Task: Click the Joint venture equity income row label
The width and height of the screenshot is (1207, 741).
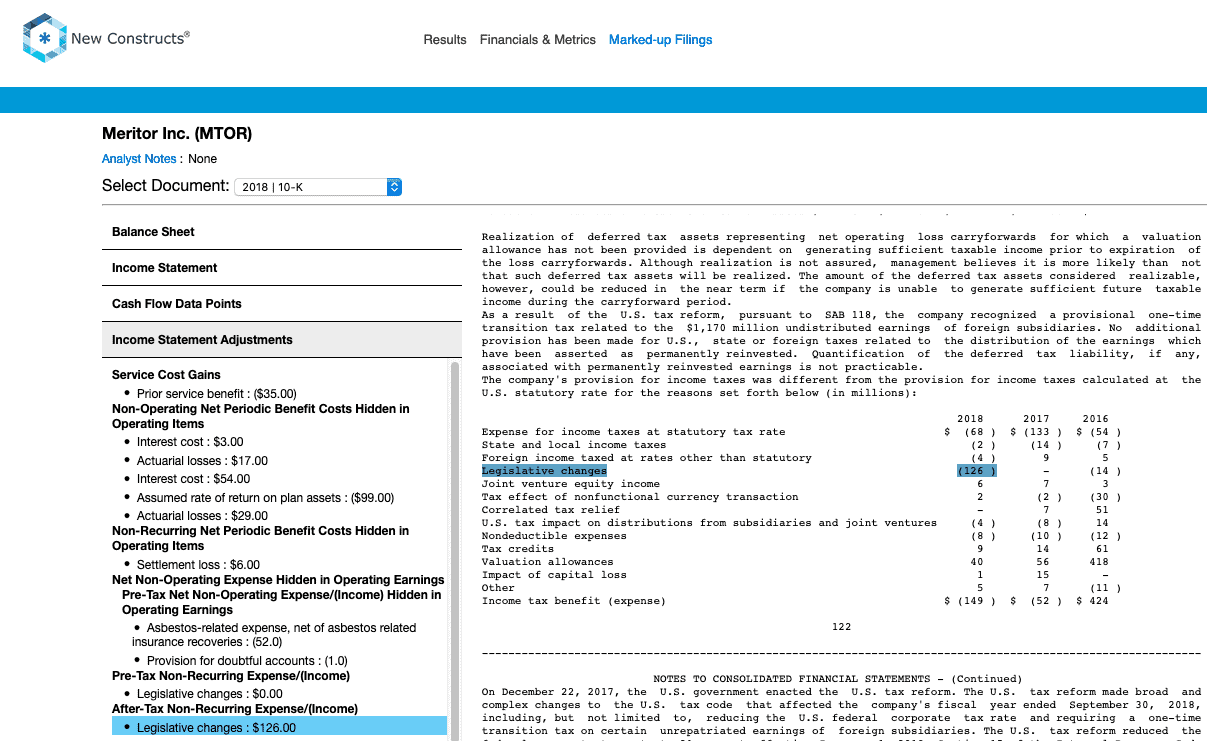Action: [571, 484]
